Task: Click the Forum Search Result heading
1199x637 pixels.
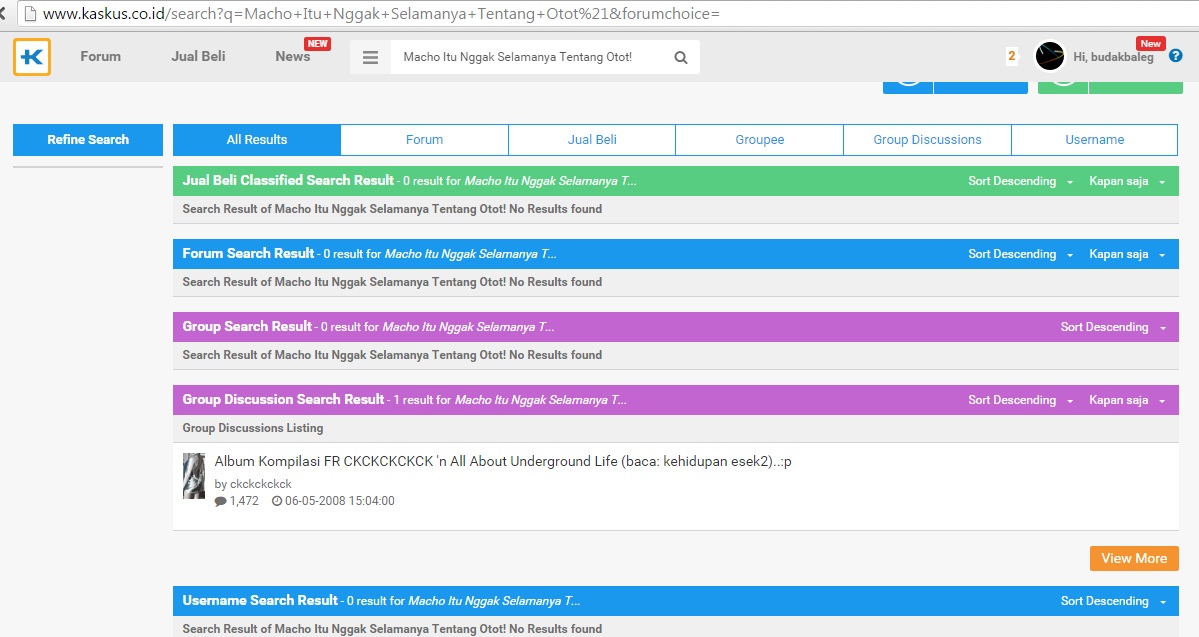Action: pyautogui.click(x=249, y=253)
